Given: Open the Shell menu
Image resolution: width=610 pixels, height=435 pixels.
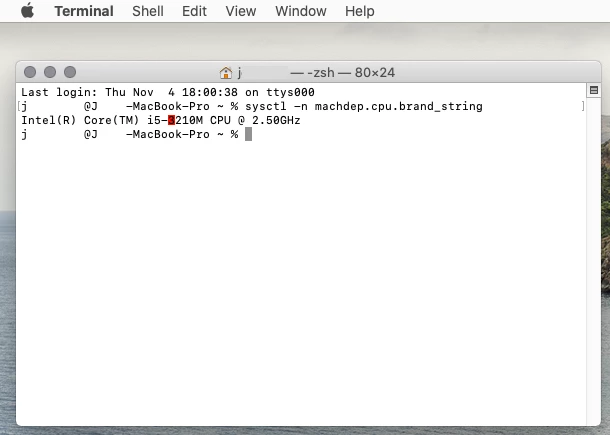Looking at the screenshot, I should (148, 11).
